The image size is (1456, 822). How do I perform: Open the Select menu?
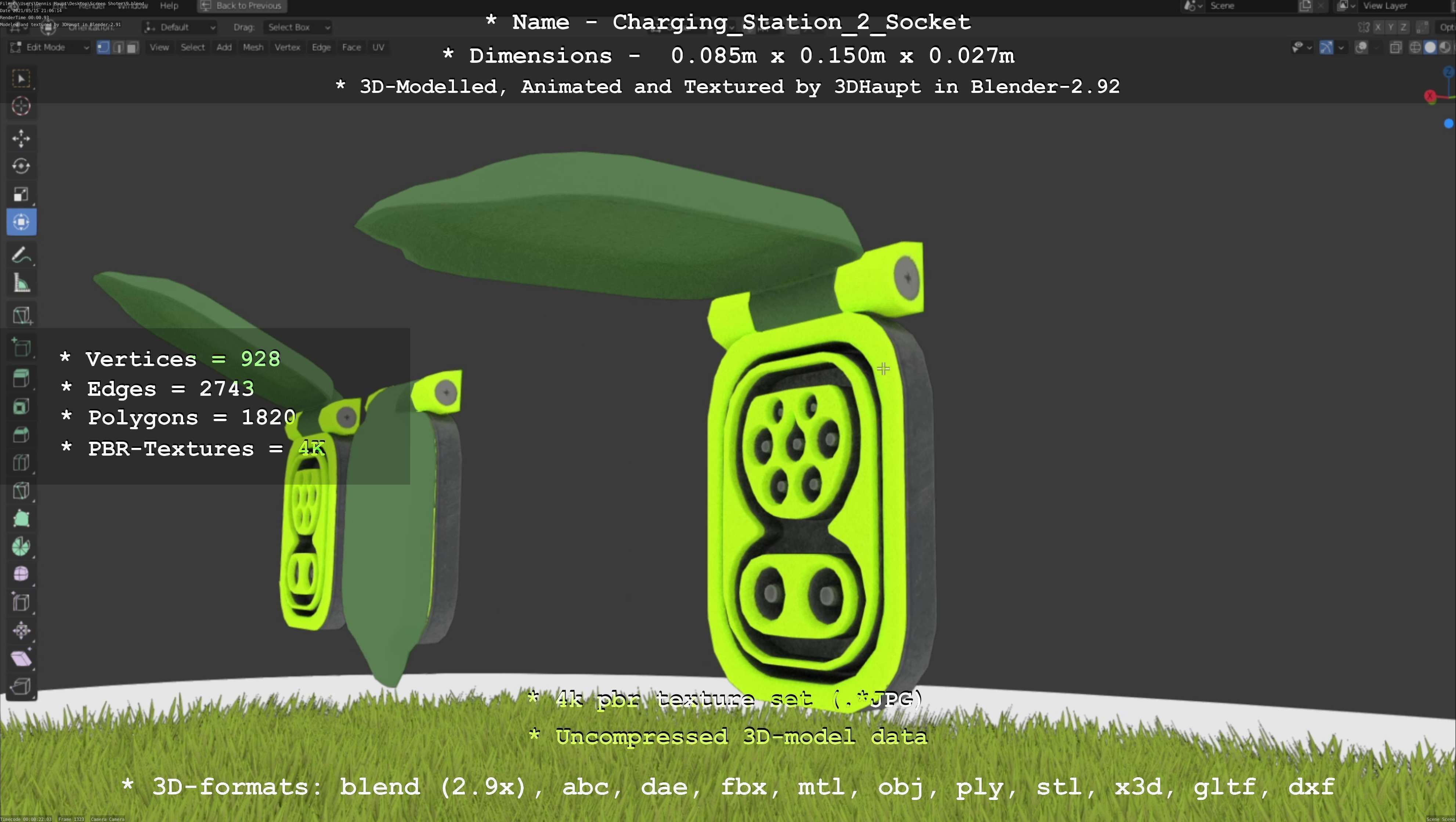click(x=193, y=47)
